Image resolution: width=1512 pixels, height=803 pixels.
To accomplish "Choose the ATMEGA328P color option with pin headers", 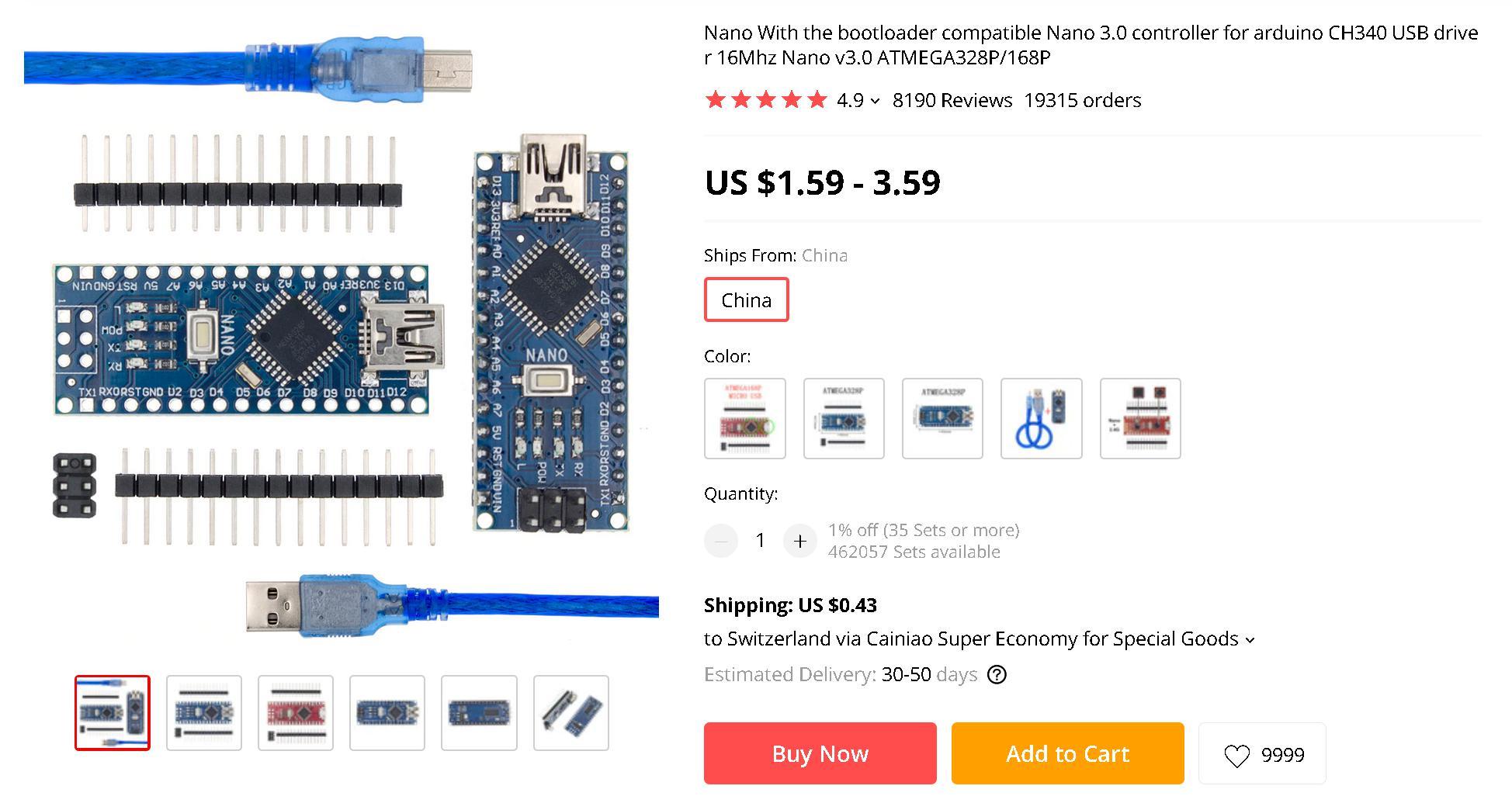I will pos(844,418).
